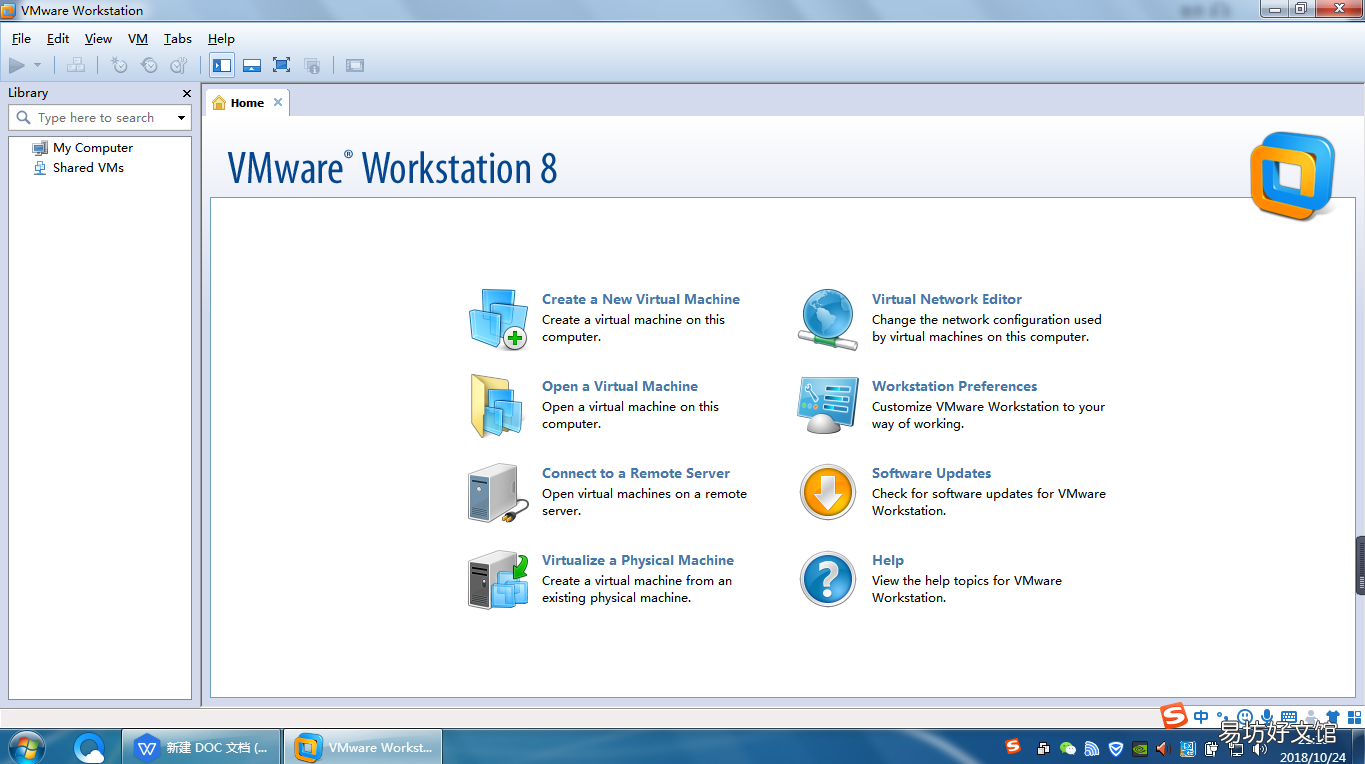Click the VMware Workstation taskbar button
The image size is (1365, 764).
pos(363,747)
